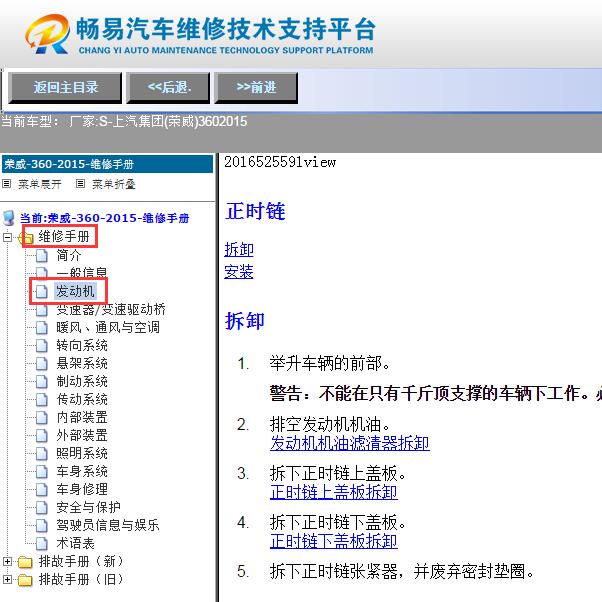
Task: Click the Chang Yi platform logo icon
Action: coord(48,34)
